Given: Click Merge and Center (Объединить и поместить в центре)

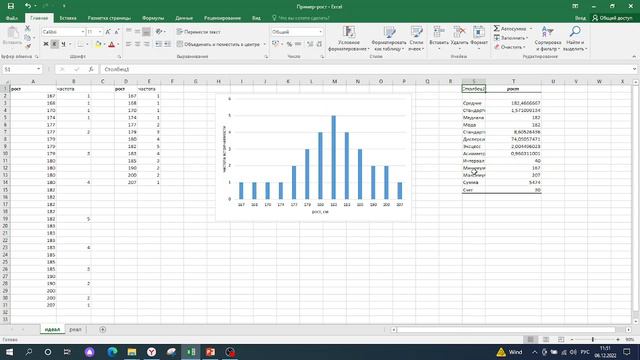Looking at the screenshot, I should coord(218,44).
